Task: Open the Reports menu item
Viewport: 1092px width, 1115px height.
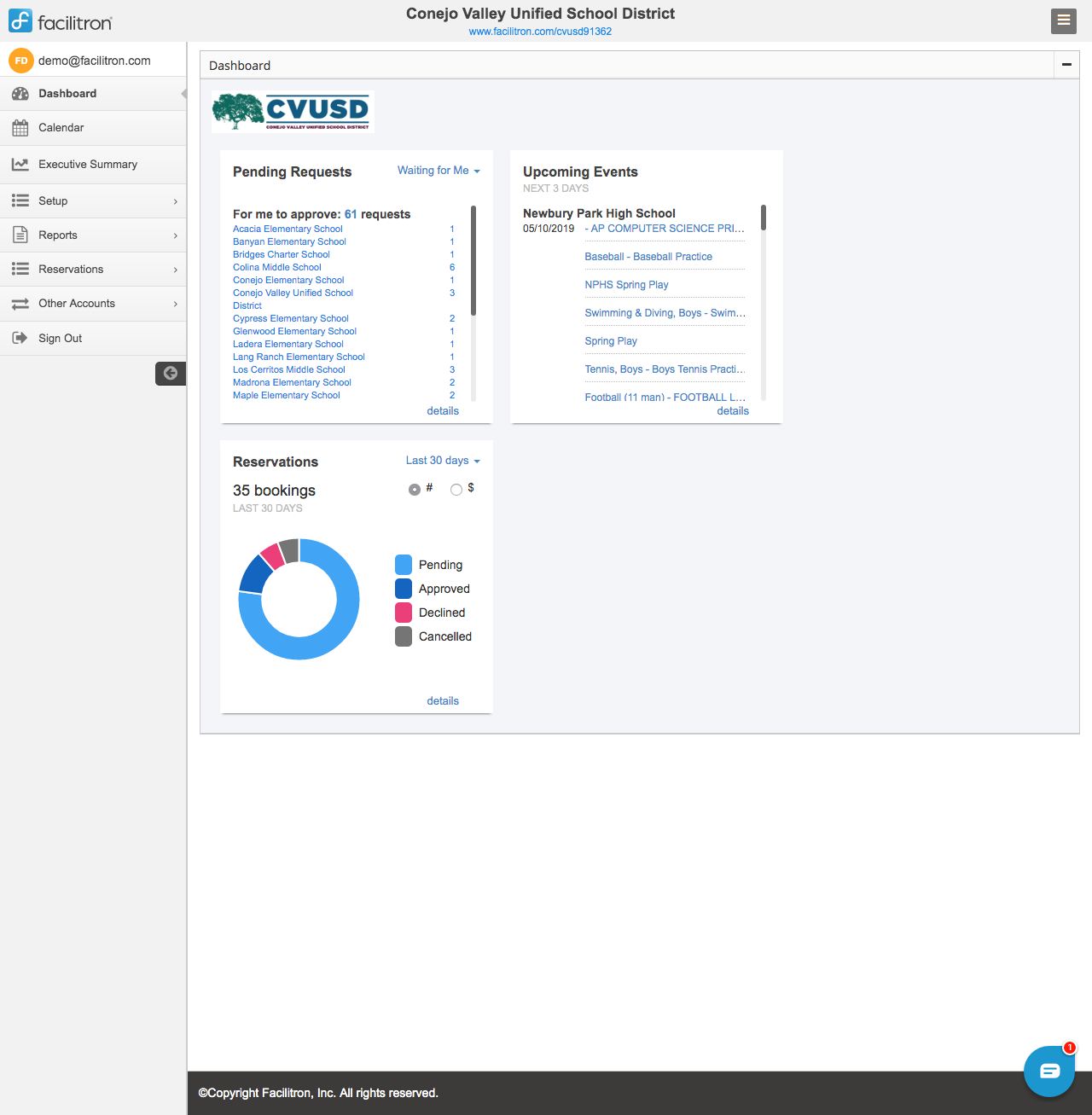Action: (93, 235)
